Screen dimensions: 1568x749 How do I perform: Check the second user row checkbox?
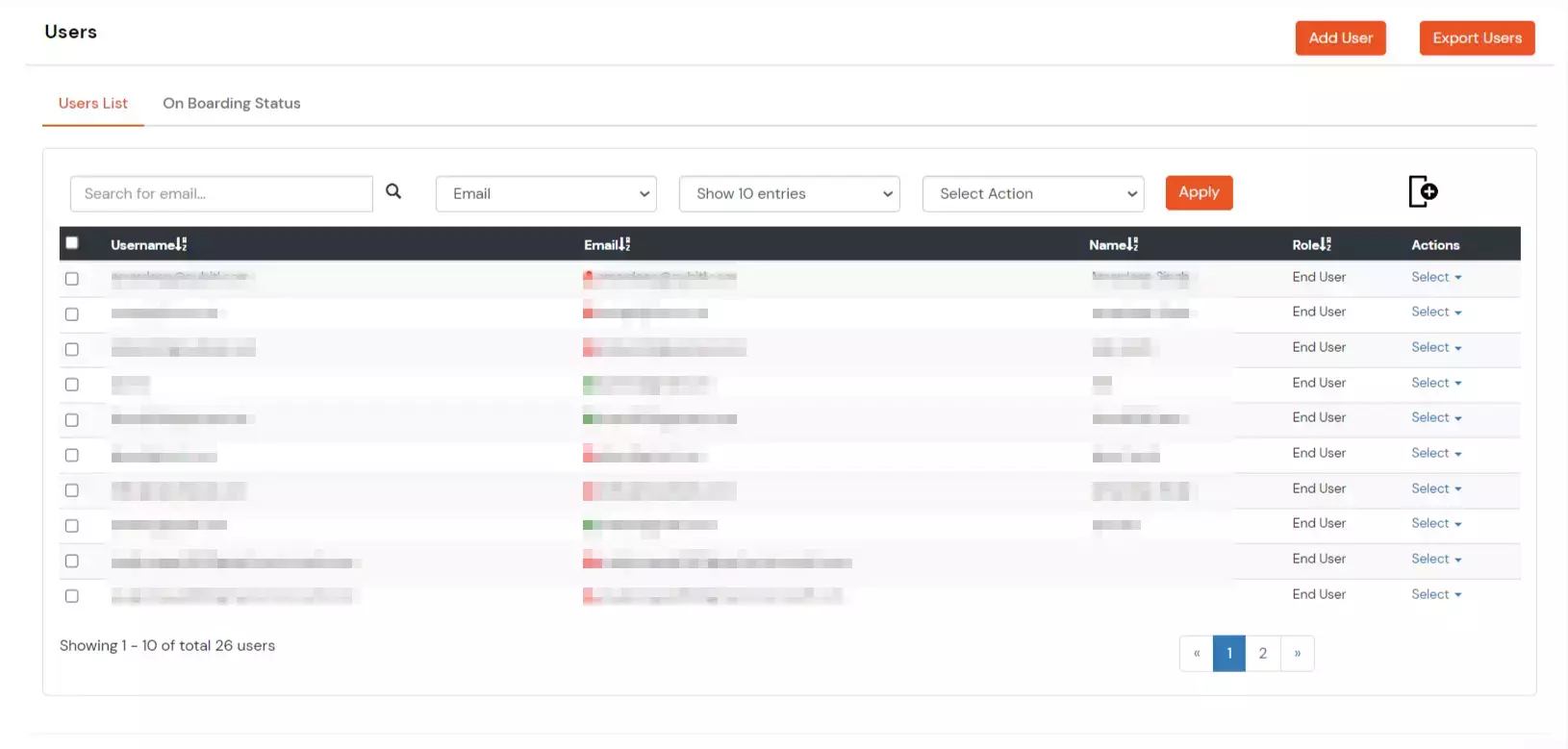coord(72,314)
